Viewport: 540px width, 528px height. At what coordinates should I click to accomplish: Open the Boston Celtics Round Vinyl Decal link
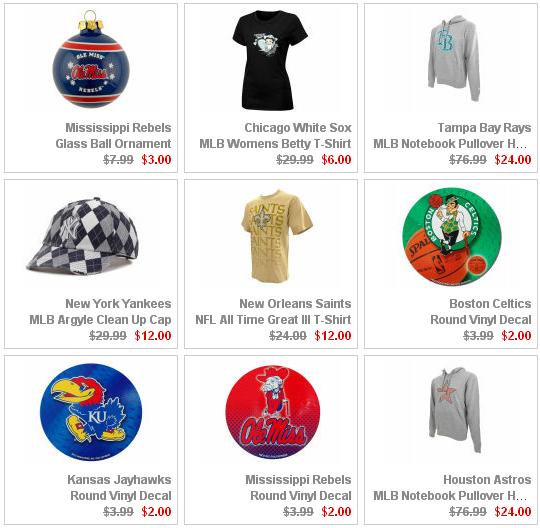(481, 311)
